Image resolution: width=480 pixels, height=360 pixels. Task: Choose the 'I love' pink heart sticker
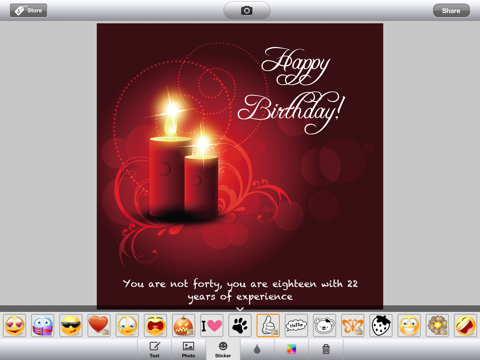pos(212,325)
